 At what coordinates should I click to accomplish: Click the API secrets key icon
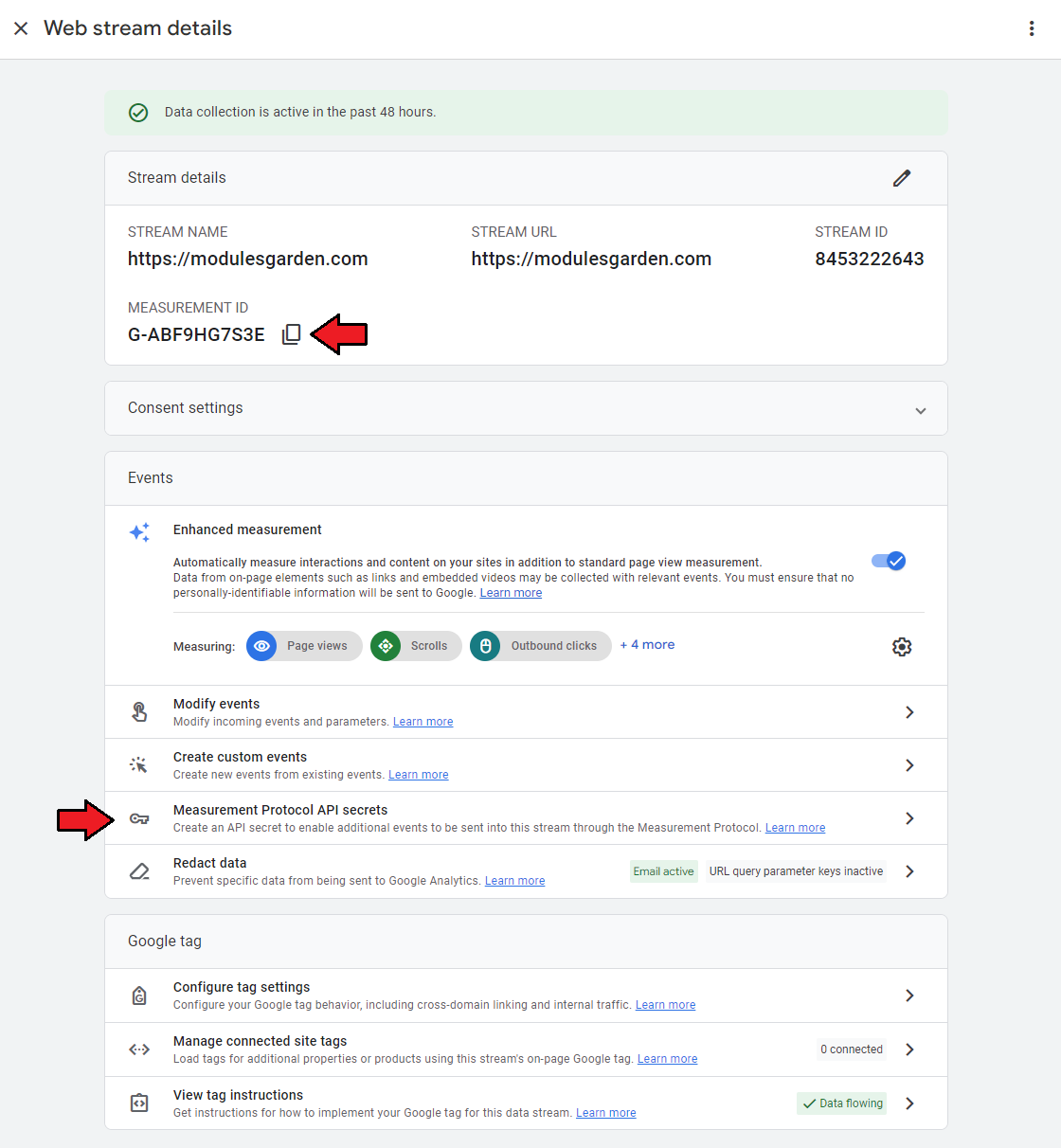click(x=139, y=818)
